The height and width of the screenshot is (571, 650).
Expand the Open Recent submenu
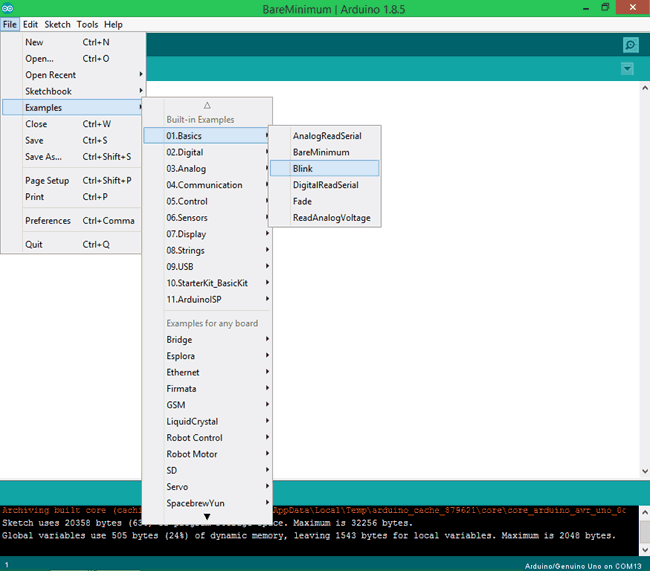pyautogui.click(x=73, y=75)
